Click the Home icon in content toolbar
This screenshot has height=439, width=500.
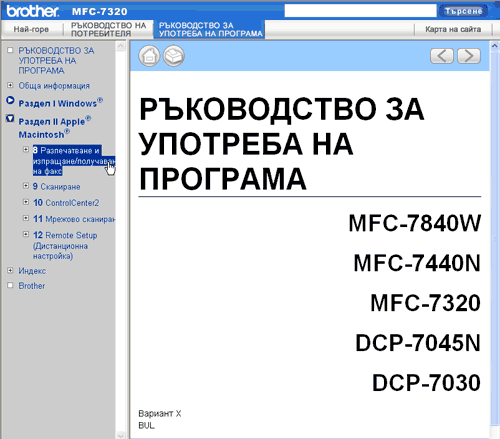(149, 56)
